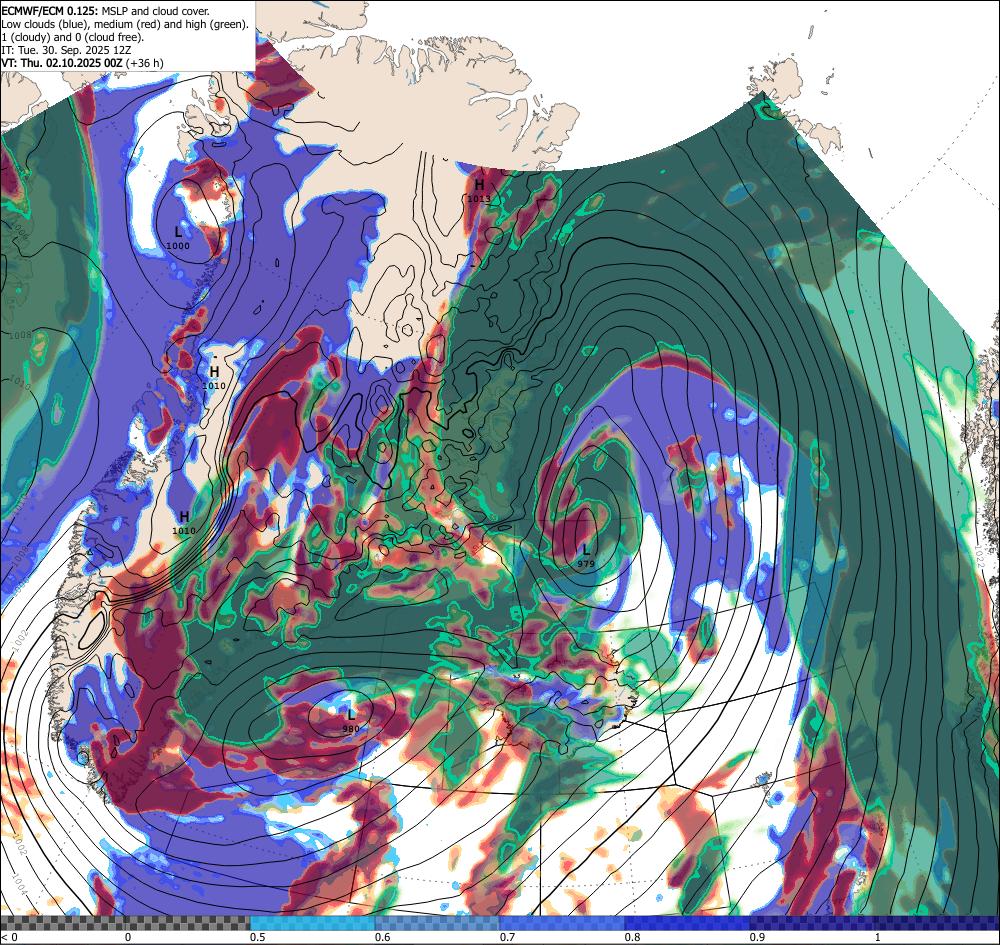Select the low pressure center labeled L 980

(x=351, y=721)
